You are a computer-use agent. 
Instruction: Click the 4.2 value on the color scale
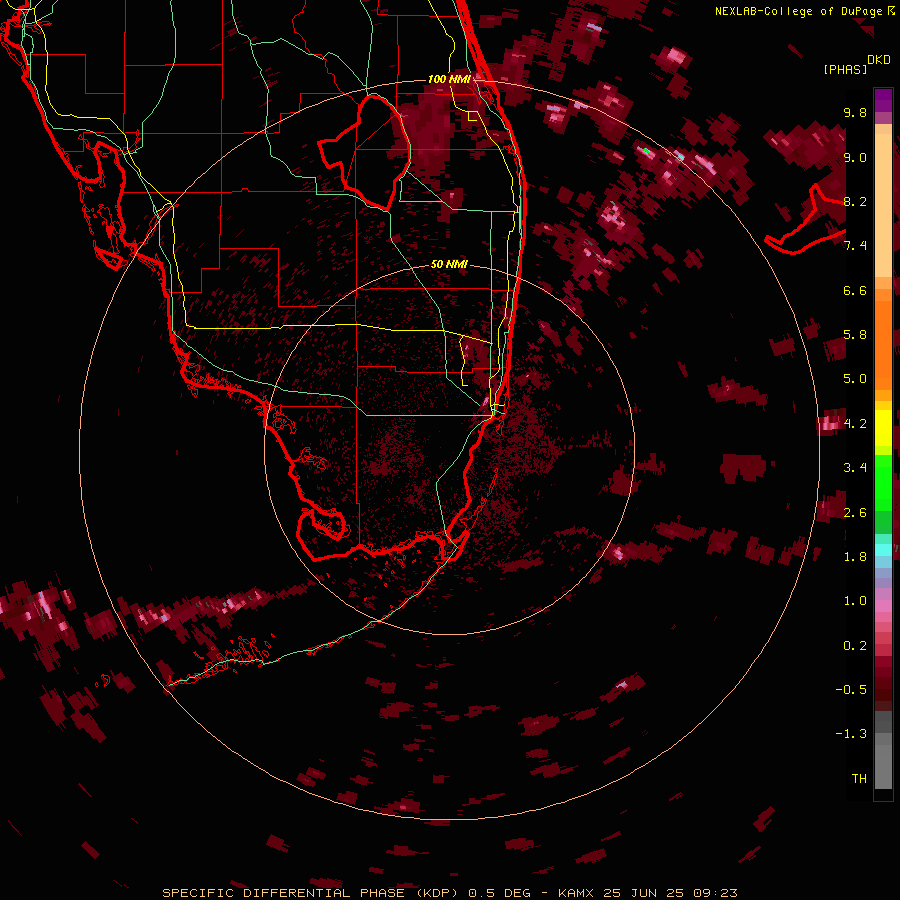click(x=855, y=424)
